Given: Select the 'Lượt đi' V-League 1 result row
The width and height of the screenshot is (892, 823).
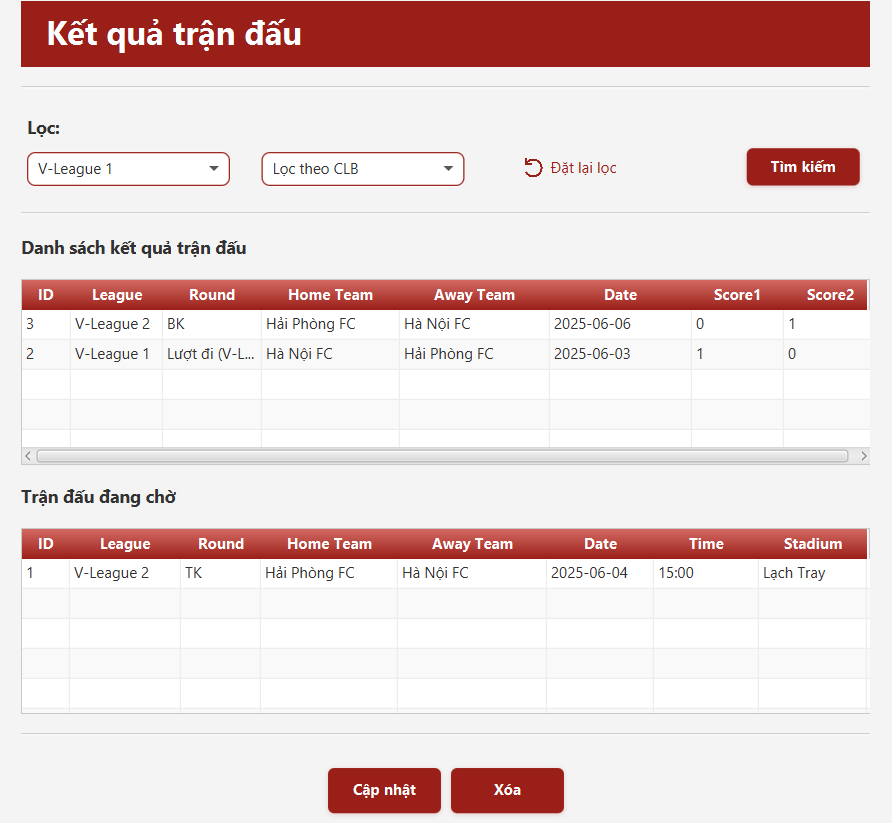Looking at the screenshot, I should [x=300, y=354].
